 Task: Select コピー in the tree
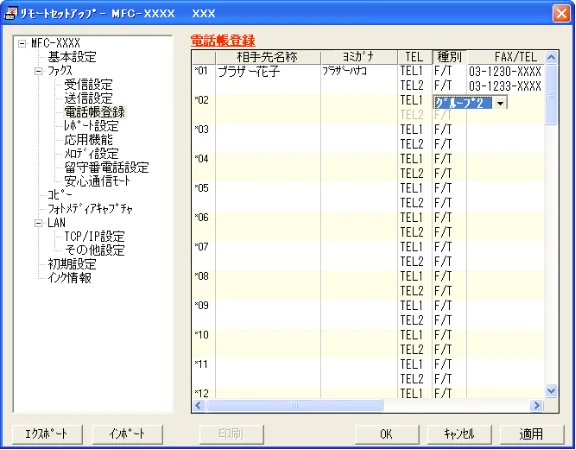(x=60, y=195)
